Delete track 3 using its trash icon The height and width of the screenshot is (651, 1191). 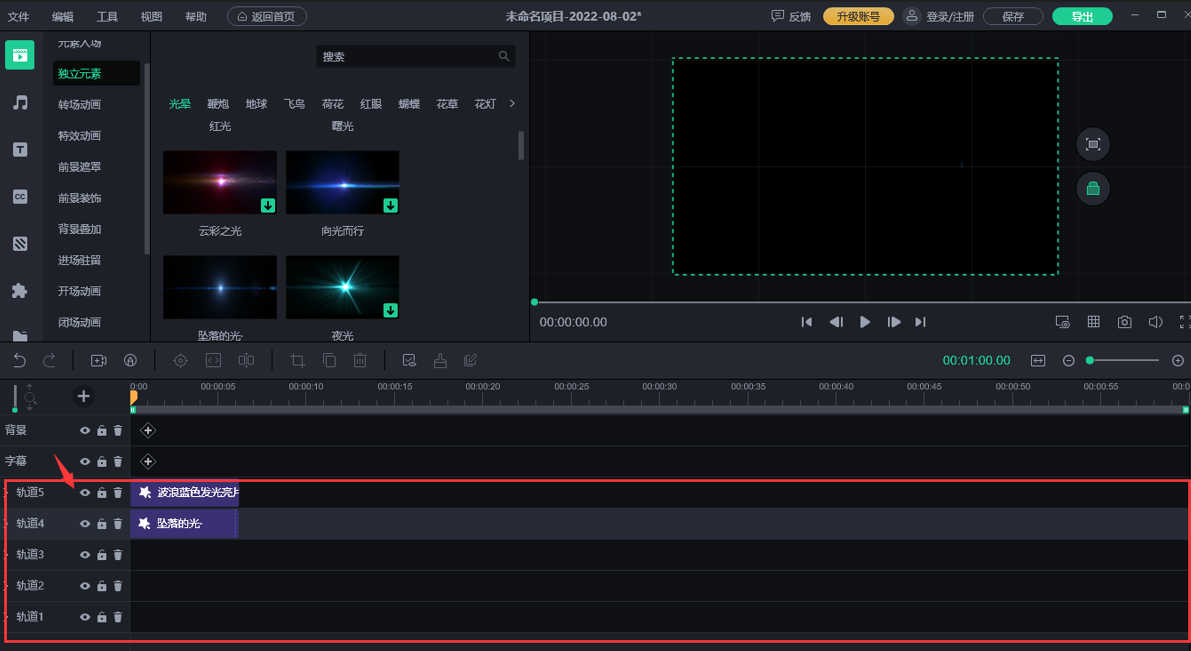click(x=118, y=555)
